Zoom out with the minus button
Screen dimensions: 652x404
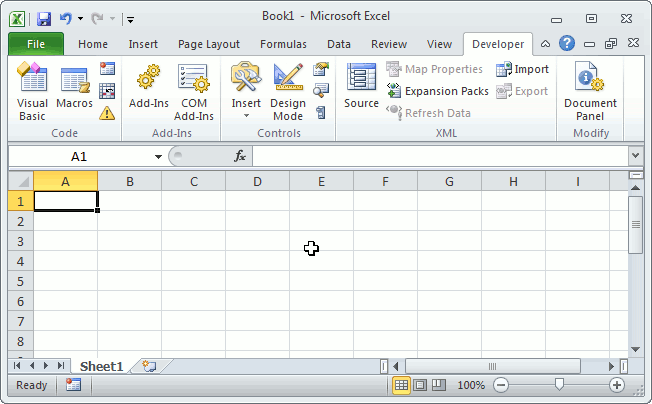point(501,385)
